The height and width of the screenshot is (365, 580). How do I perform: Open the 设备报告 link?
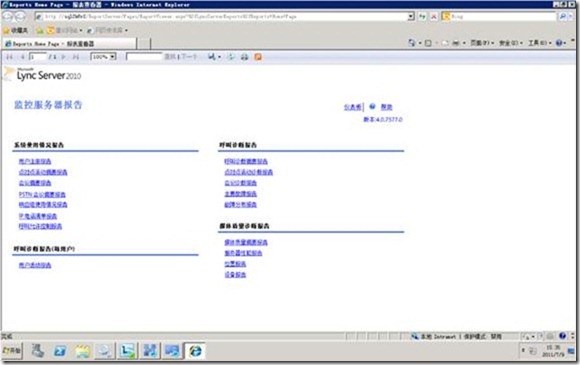(235, 274)
